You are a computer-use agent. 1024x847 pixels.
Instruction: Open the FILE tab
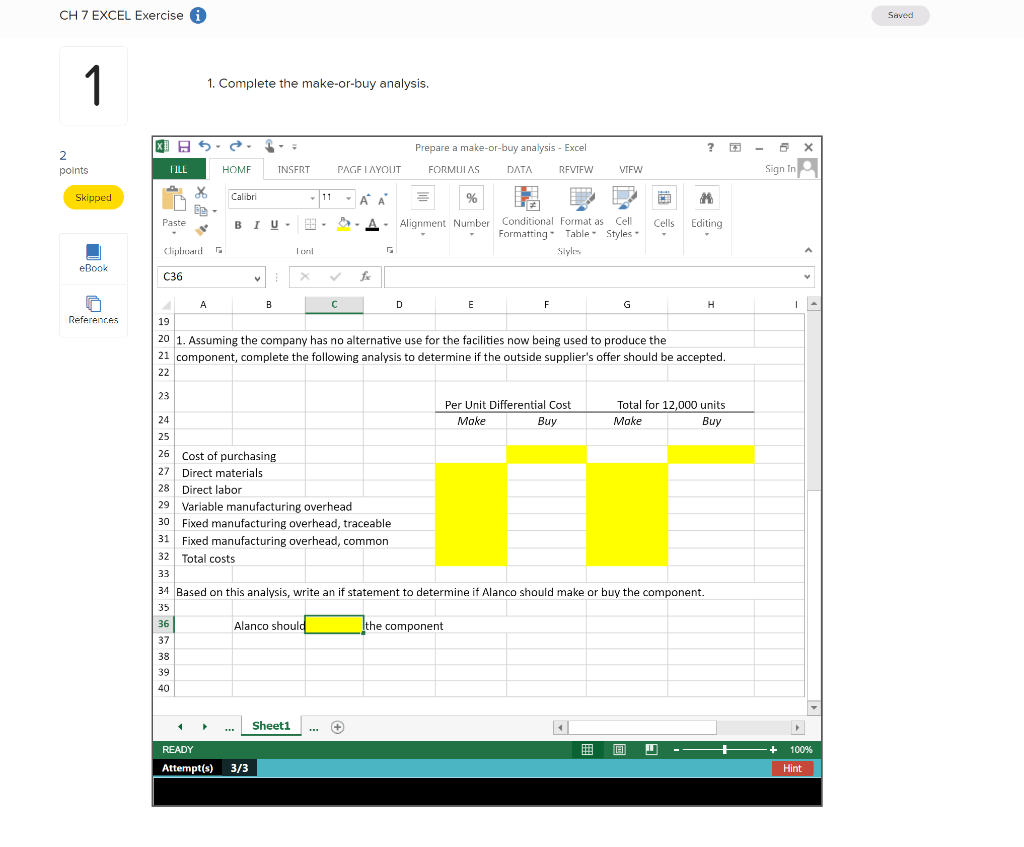point(179,169)
